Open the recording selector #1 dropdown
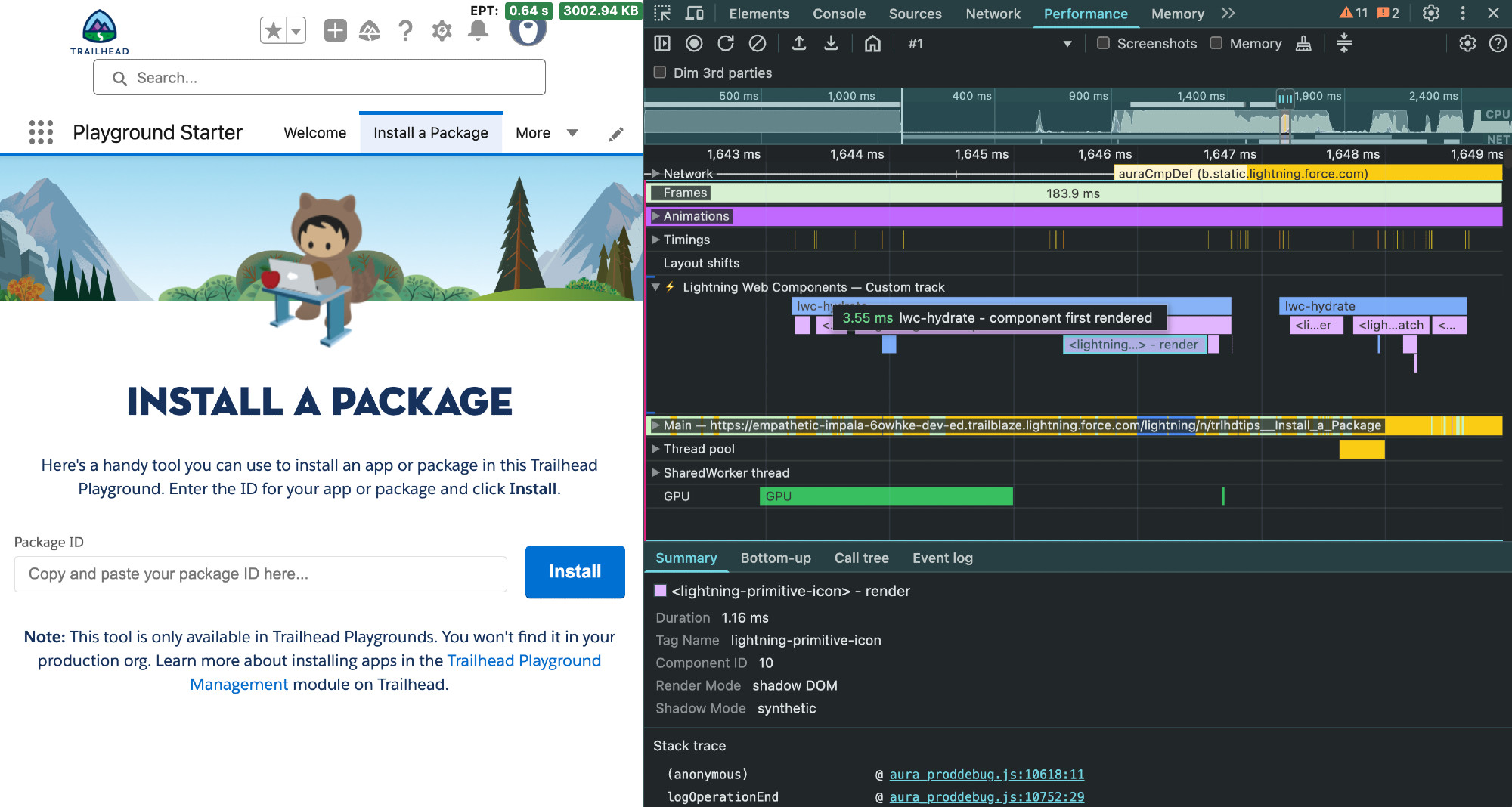 click(990, 44)
